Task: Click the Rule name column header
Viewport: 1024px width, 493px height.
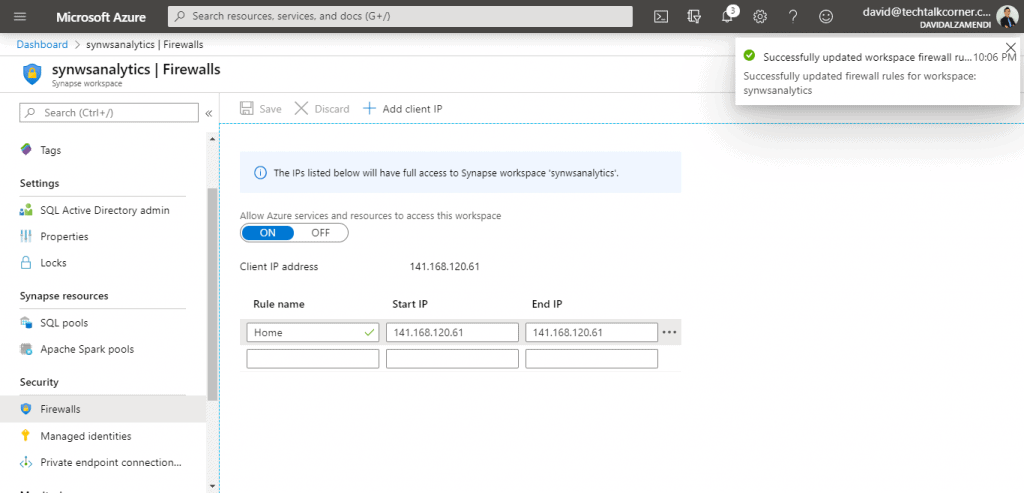Action: tap(279, 304)
